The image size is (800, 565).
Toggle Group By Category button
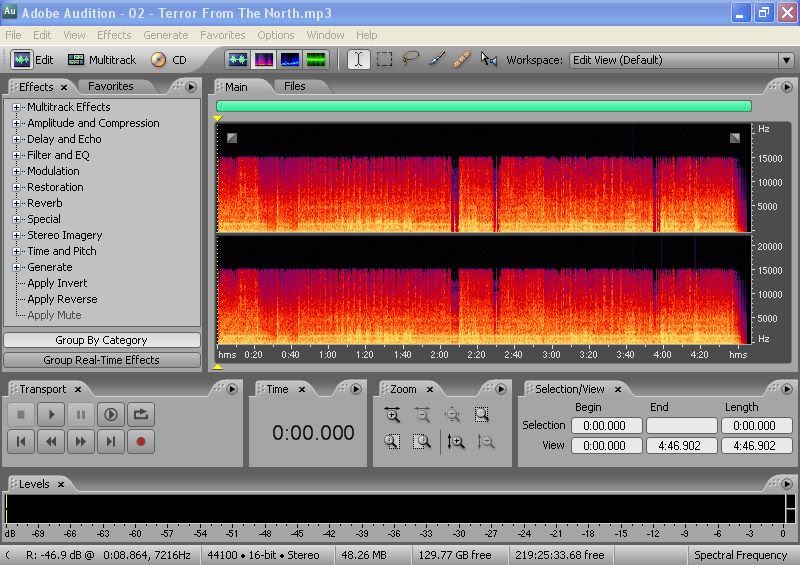[x=102, y=340]
